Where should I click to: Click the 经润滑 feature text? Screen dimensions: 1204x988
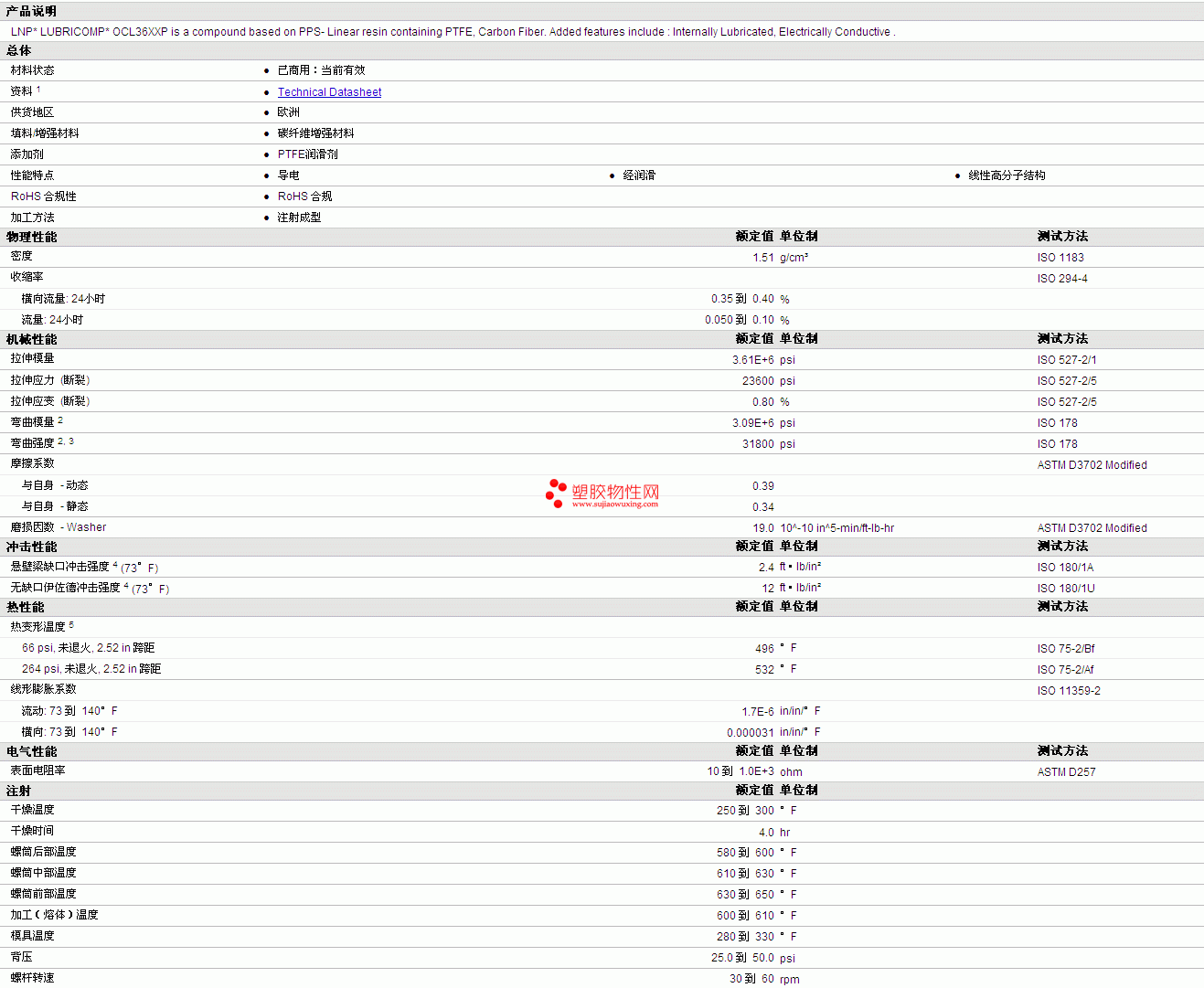[x=639, y=175]
